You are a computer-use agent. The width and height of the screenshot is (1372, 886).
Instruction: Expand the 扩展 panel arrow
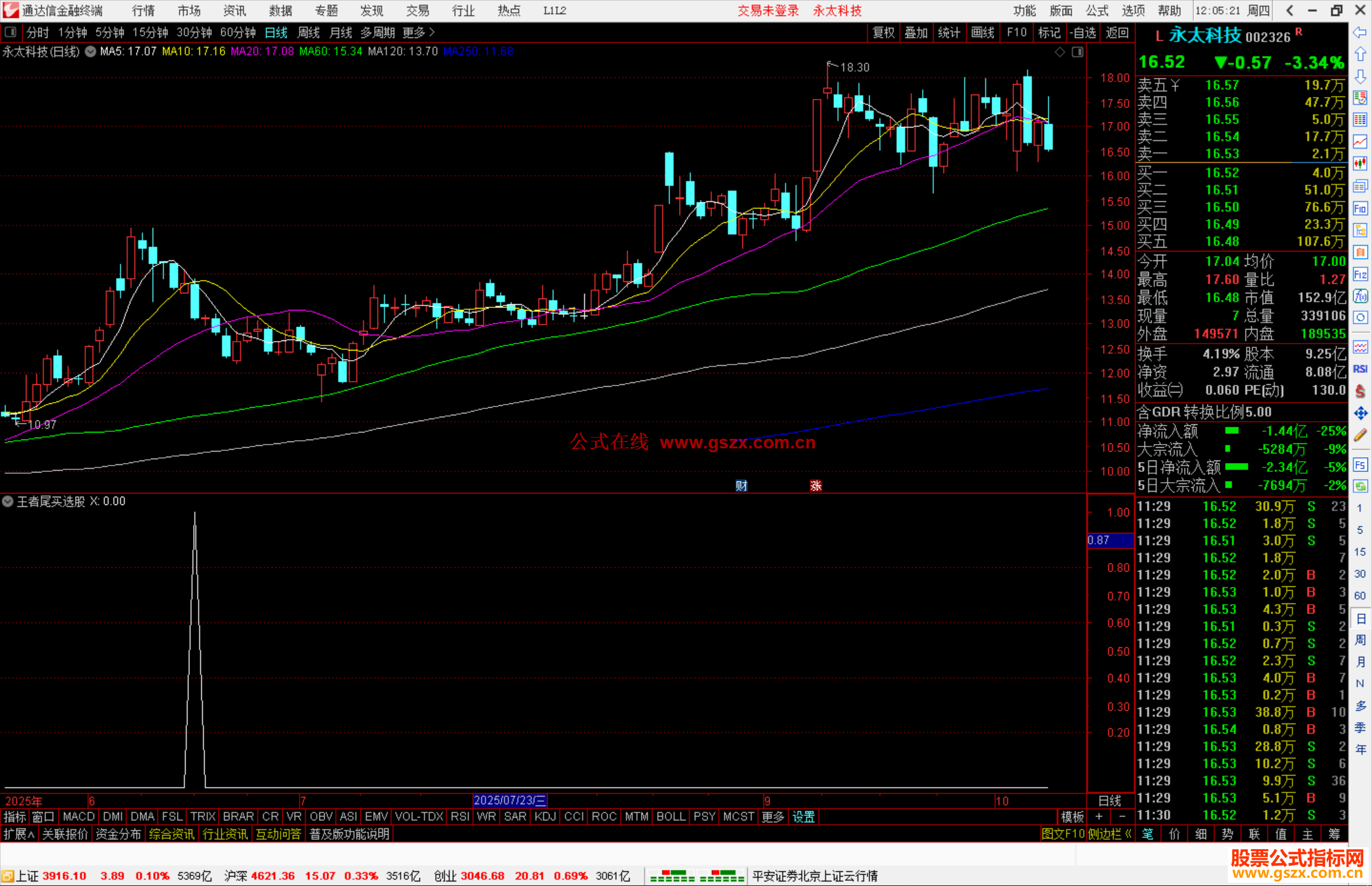click(19, 834)
